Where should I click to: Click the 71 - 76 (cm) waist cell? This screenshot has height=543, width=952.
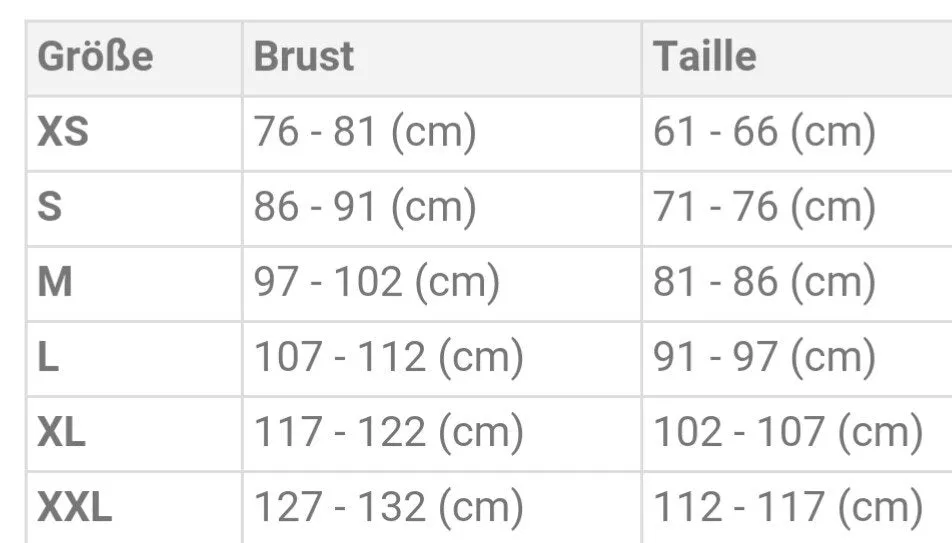click(797, 208)
